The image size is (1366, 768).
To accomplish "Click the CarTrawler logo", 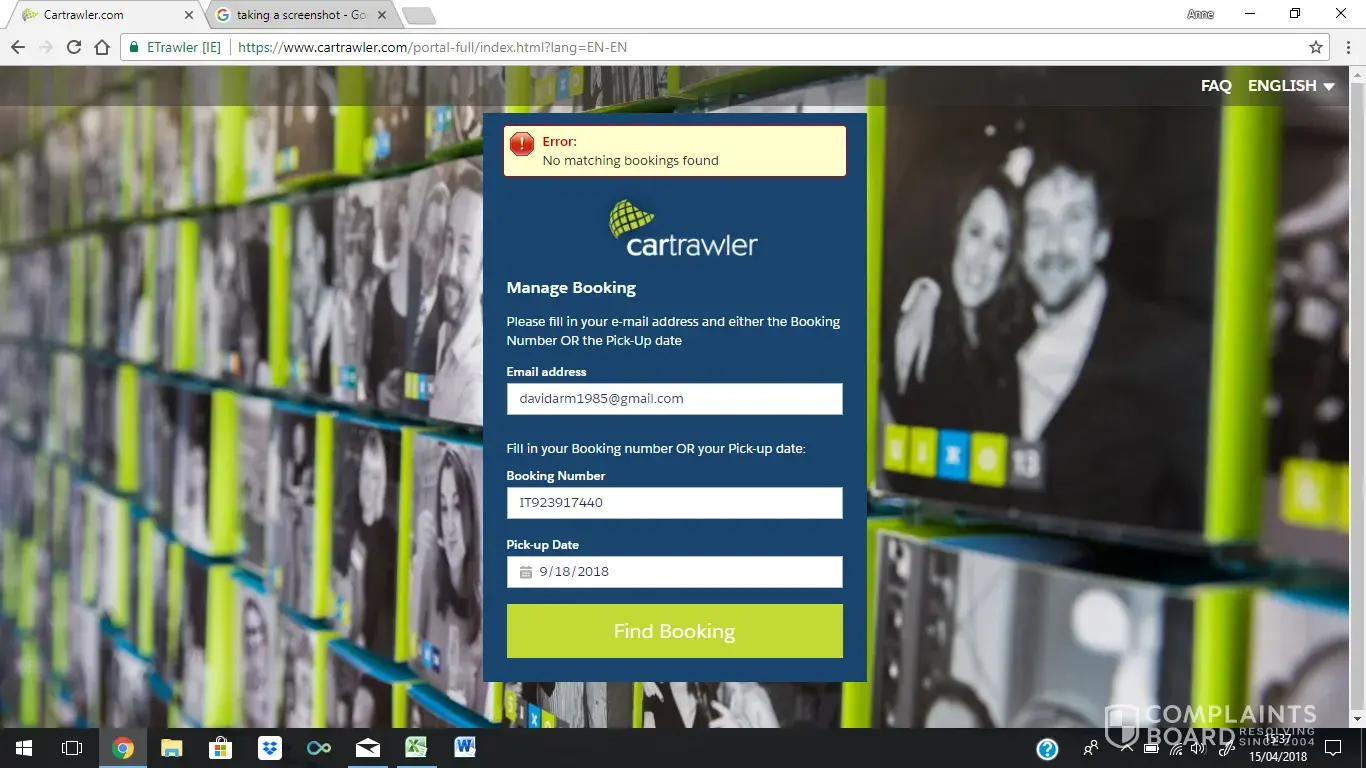I will coord(683,229).
